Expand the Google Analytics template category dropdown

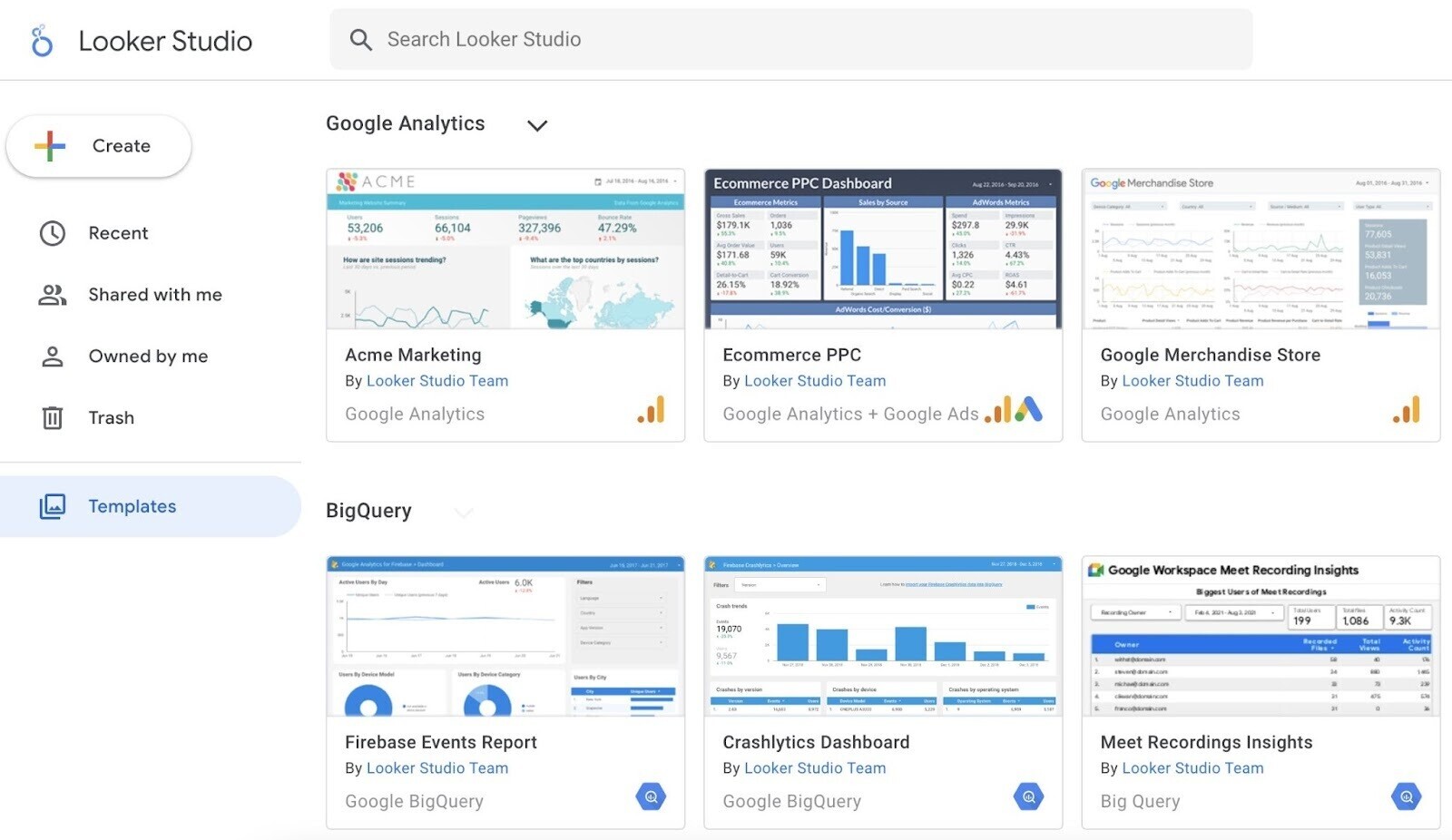[537, 125]
